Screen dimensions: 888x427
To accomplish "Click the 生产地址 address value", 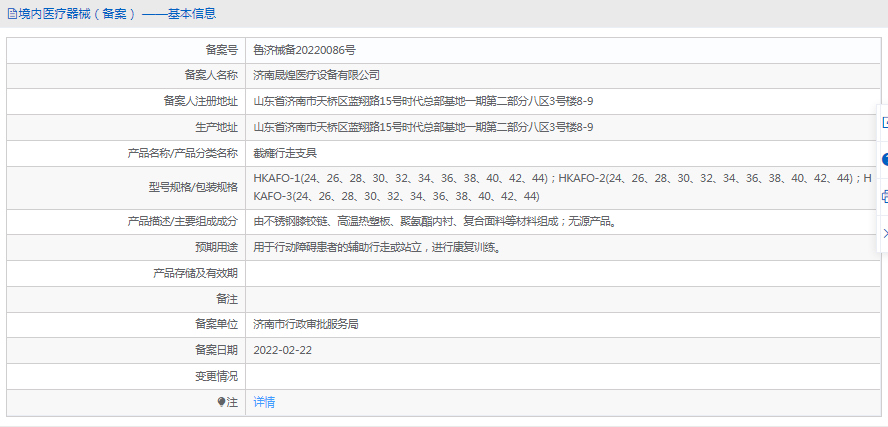I will 423,127.
